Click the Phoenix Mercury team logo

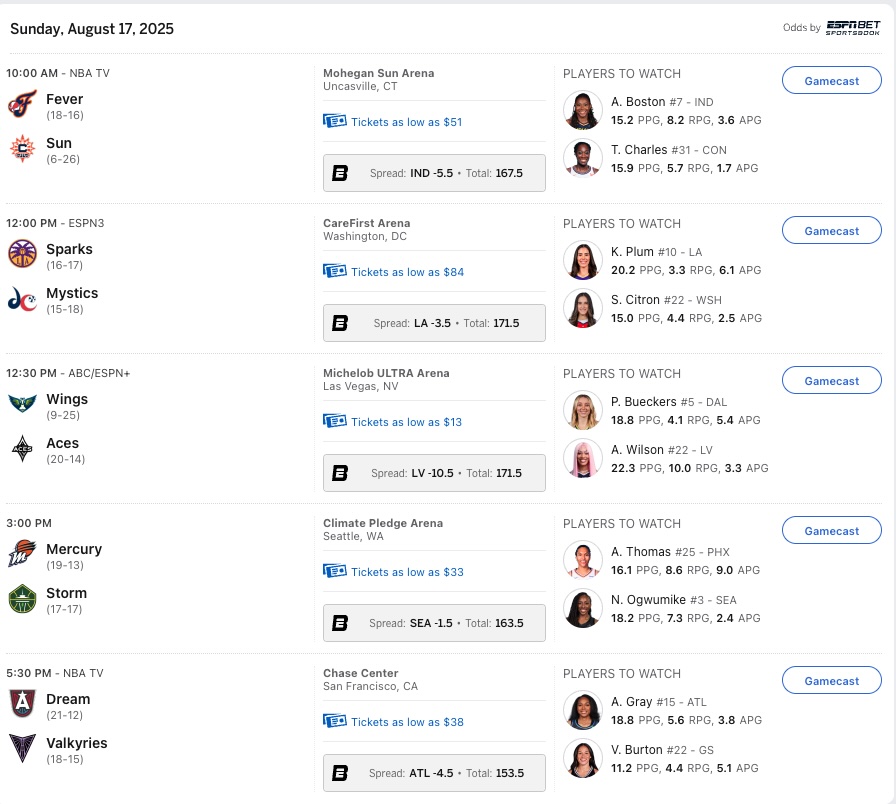pos(22,554)
